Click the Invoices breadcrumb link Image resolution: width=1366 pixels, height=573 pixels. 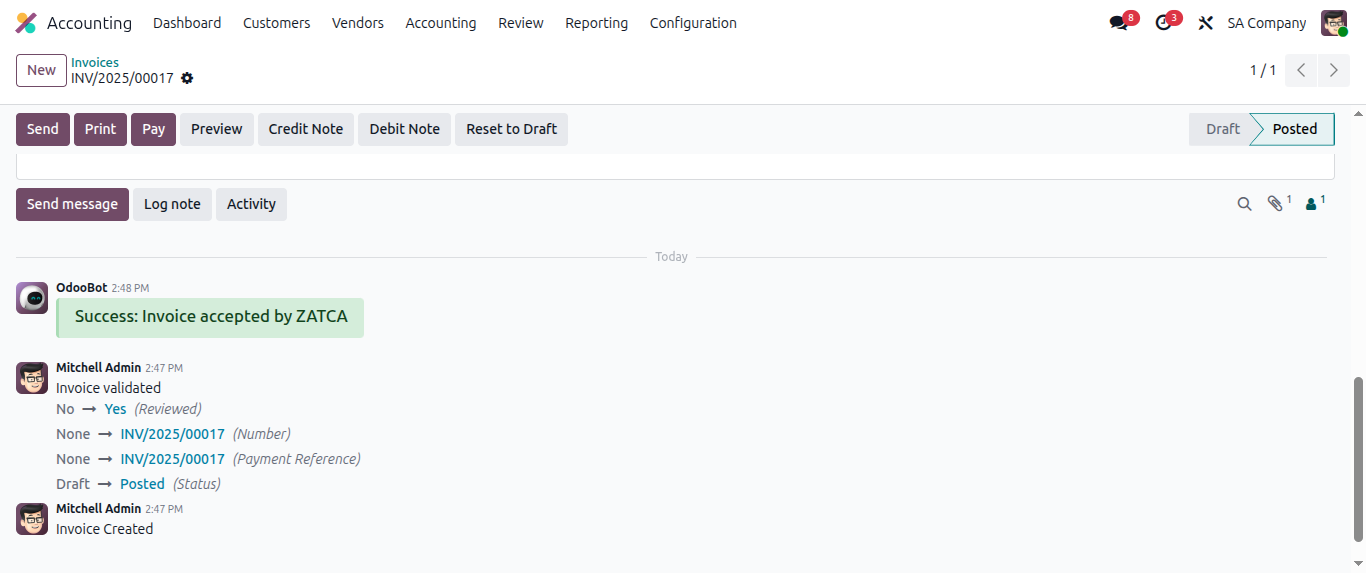[x=95, y=62]
